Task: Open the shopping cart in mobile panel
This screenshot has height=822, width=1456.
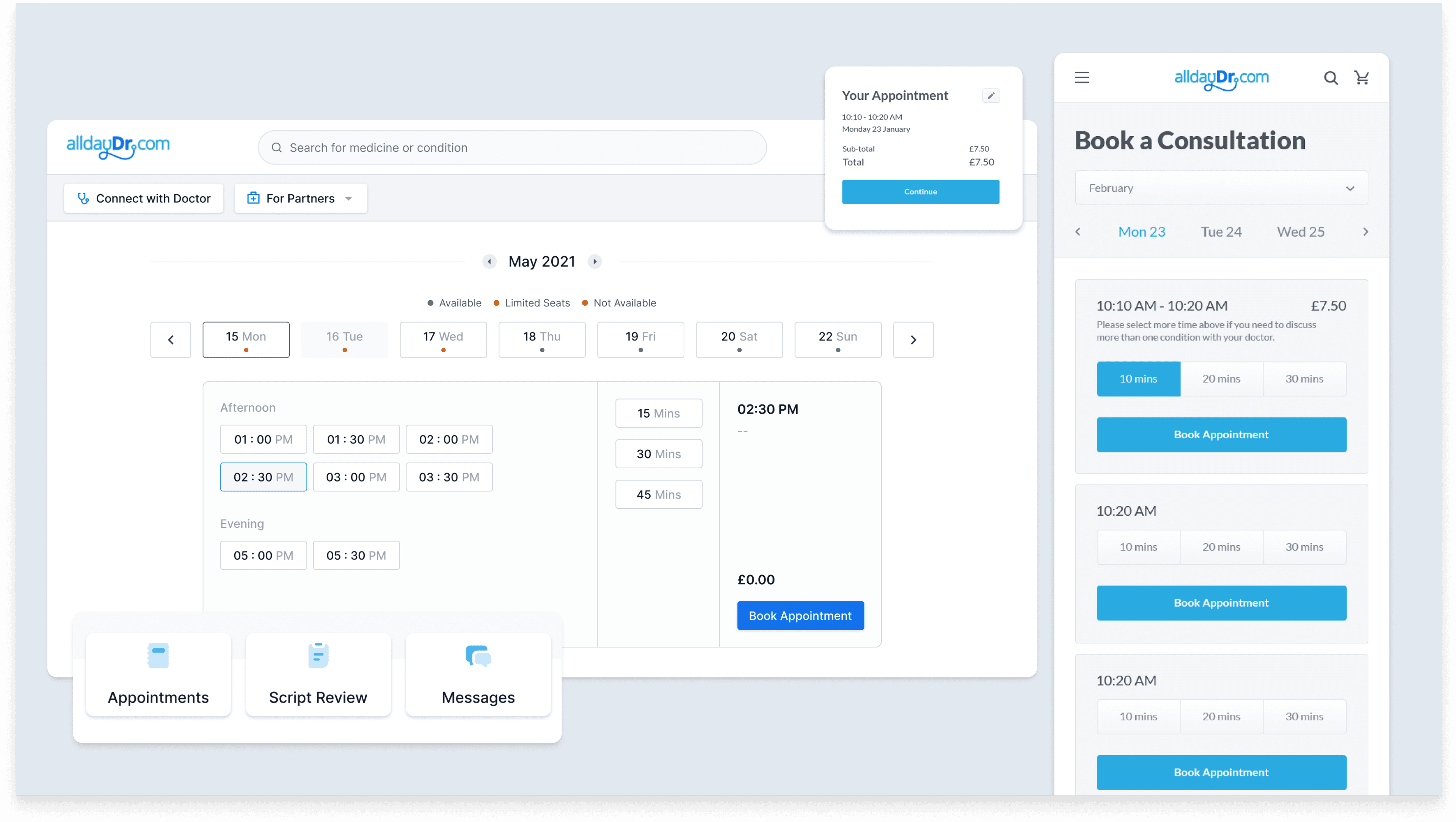Action: click(1362, 77)
